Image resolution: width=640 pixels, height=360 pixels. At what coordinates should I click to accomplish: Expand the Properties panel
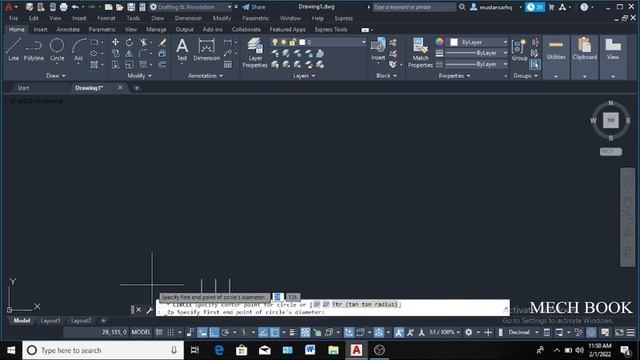coord(454,76)
